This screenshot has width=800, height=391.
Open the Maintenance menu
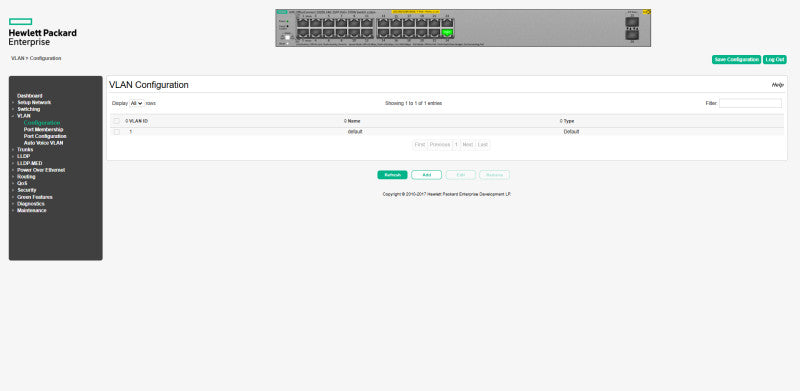click(32, 210)
